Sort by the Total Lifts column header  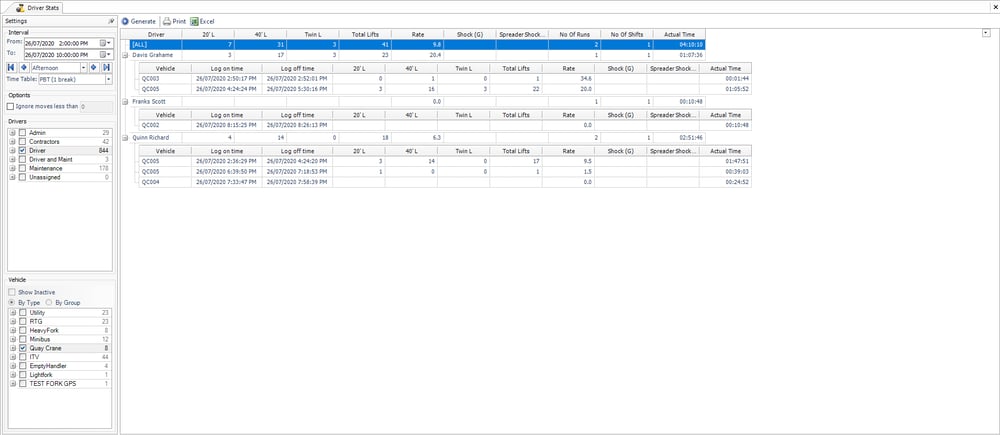pos(365,35)
